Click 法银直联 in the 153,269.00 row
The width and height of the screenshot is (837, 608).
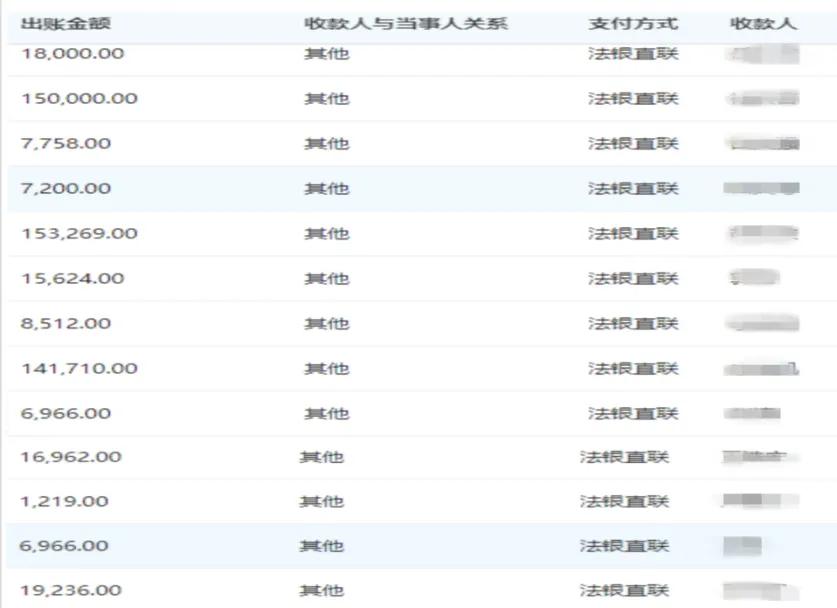[633, 233]
